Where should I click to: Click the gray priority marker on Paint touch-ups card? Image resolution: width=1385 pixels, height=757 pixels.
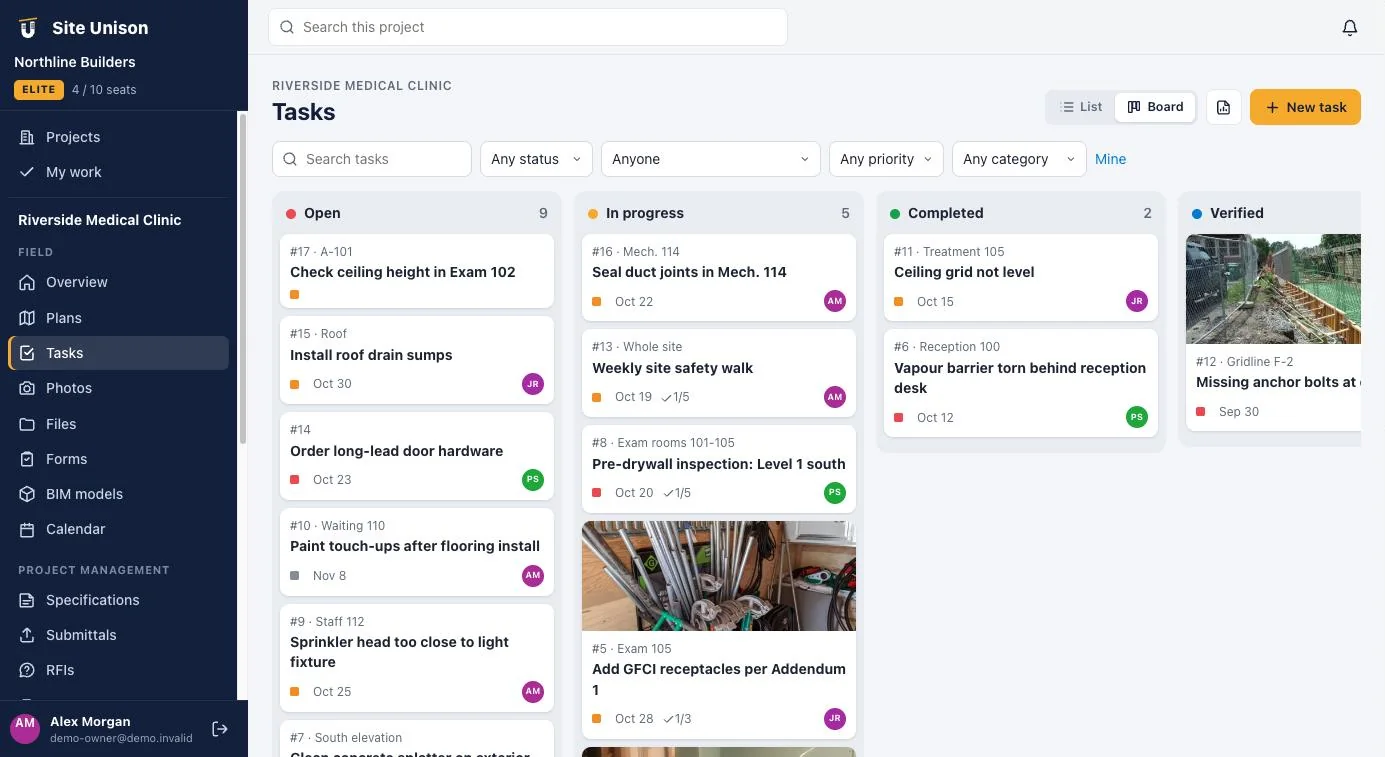click(x=295, y=576)
